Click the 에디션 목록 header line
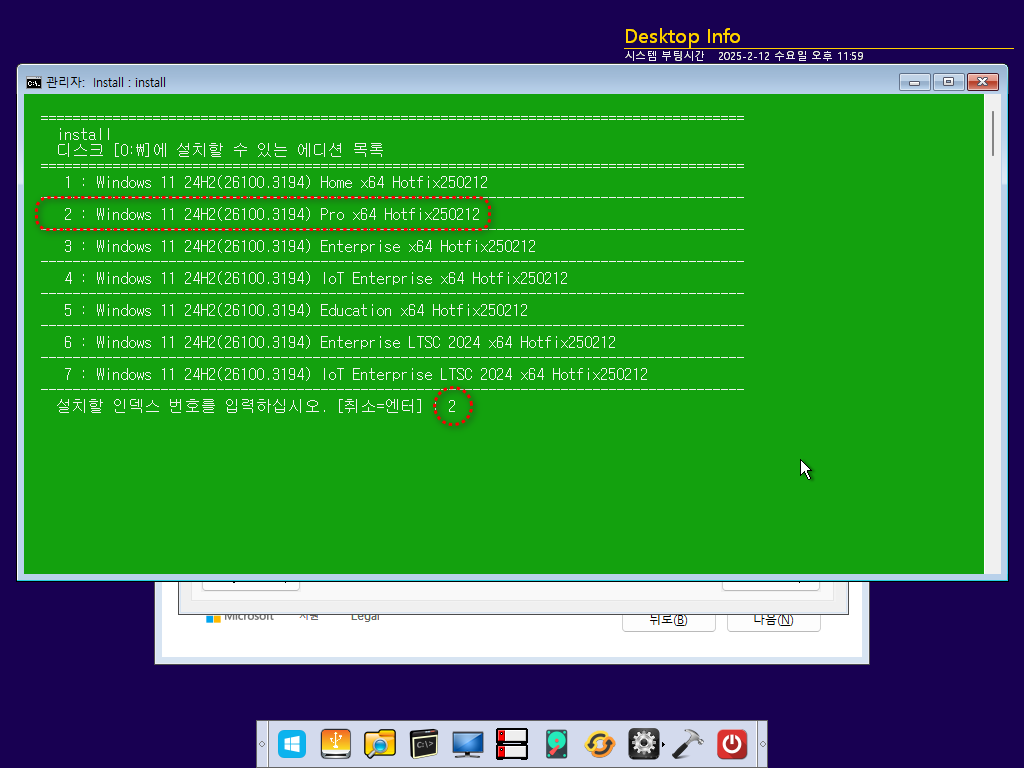This screenshot has width=1024, height=768. click(220, 150)
